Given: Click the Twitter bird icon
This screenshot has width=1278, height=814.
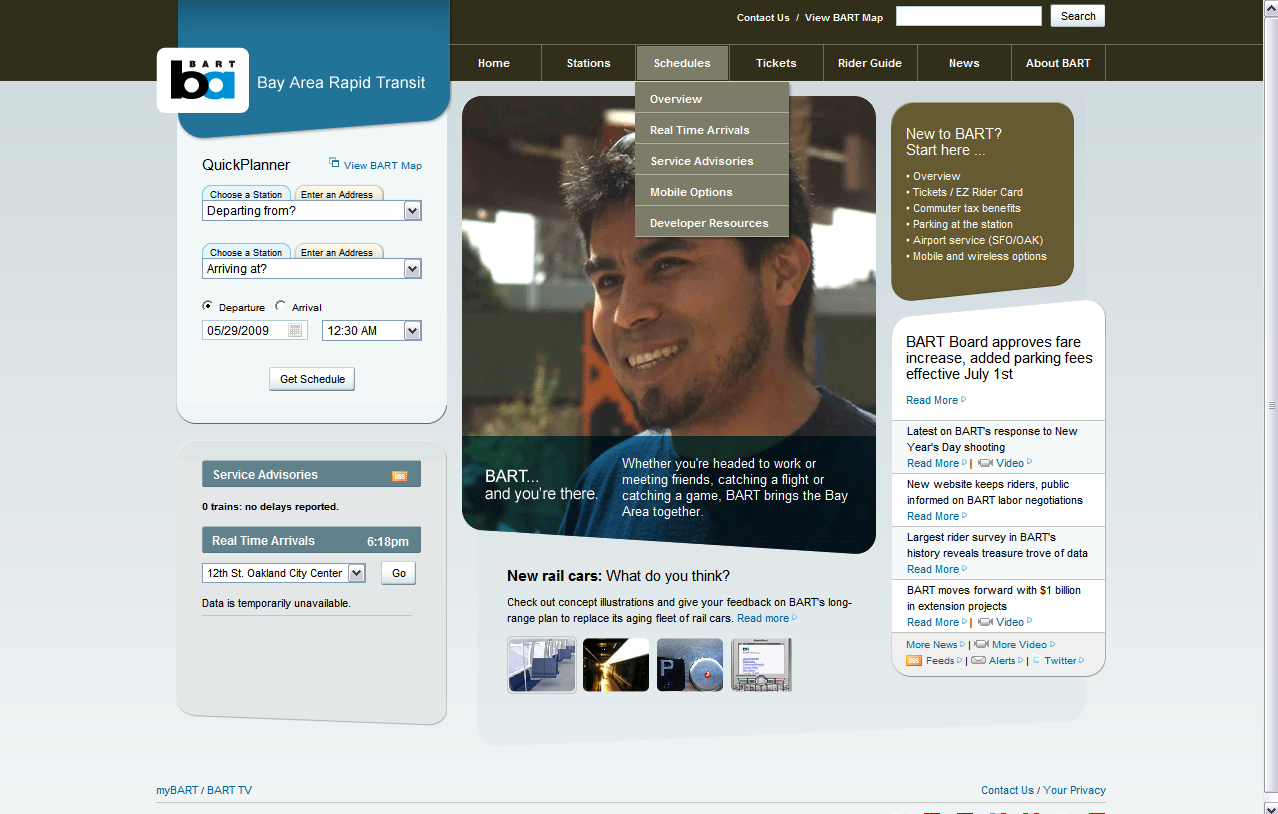Looking at the screenshot, I should tap(1036, 661).
